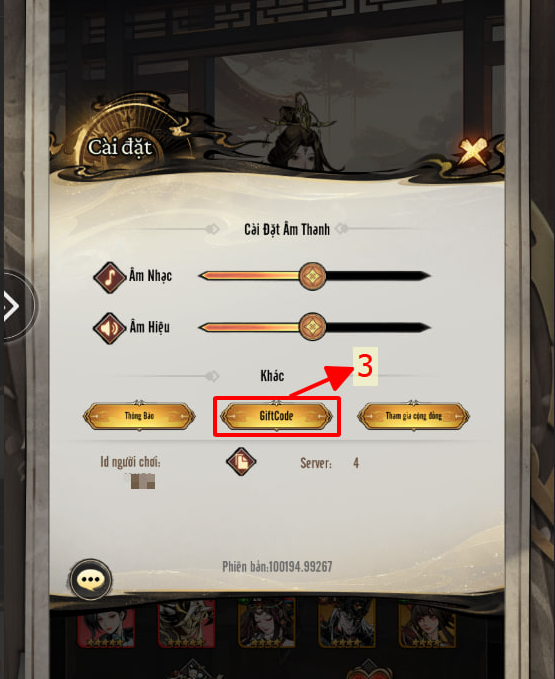
Task: Click the Server number 4 label
Action: click(x=356, y=463)
